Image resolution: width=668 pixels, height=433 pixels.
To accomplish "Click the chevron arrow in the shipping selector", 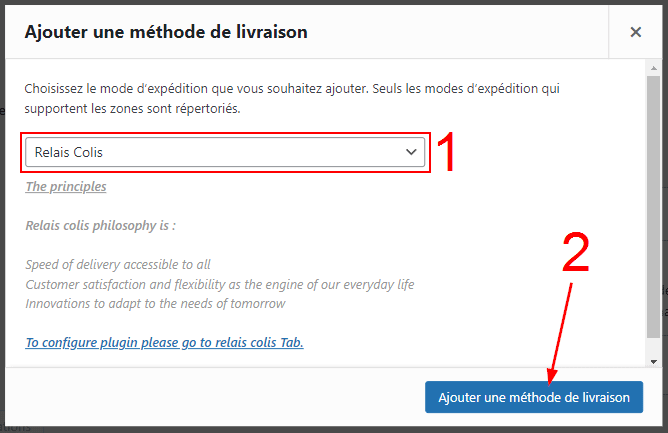I will pos(410,152).
